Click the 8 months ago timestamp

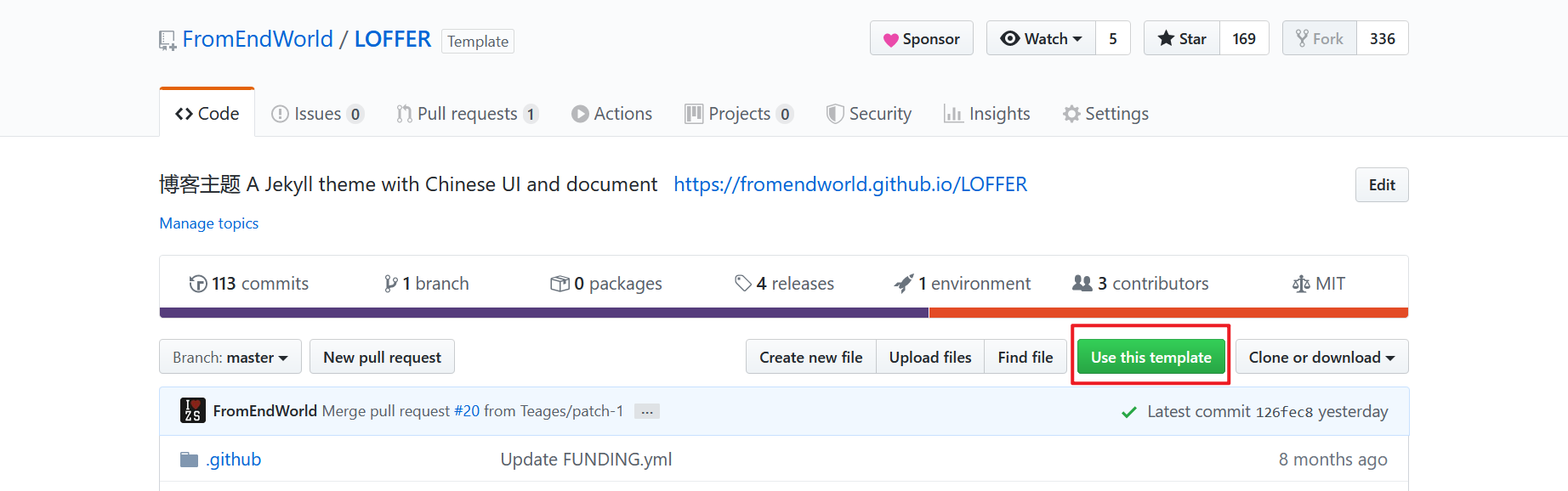(1333, 460)
